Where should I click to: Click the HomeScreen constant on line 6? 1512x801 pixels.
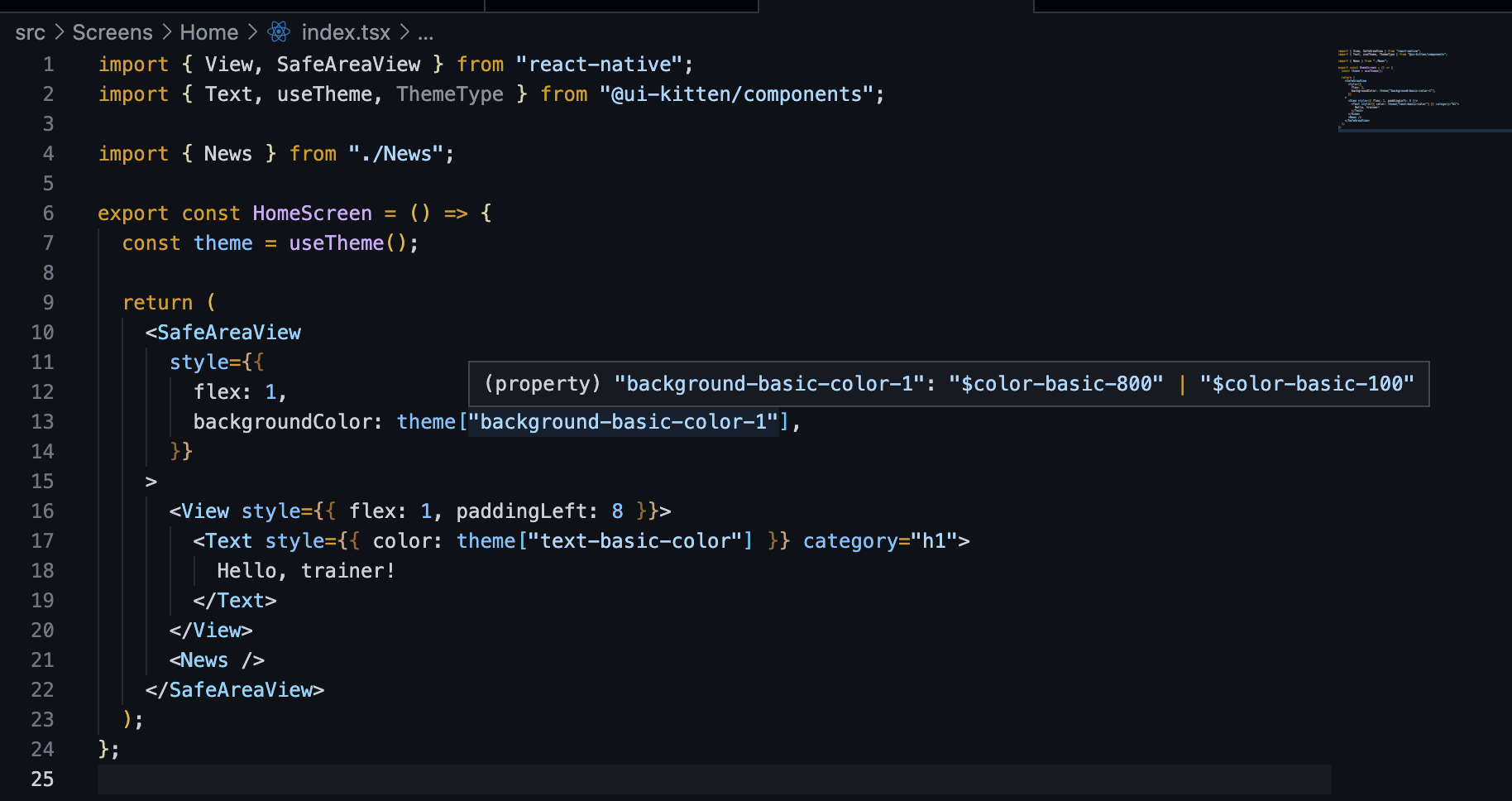312,213
